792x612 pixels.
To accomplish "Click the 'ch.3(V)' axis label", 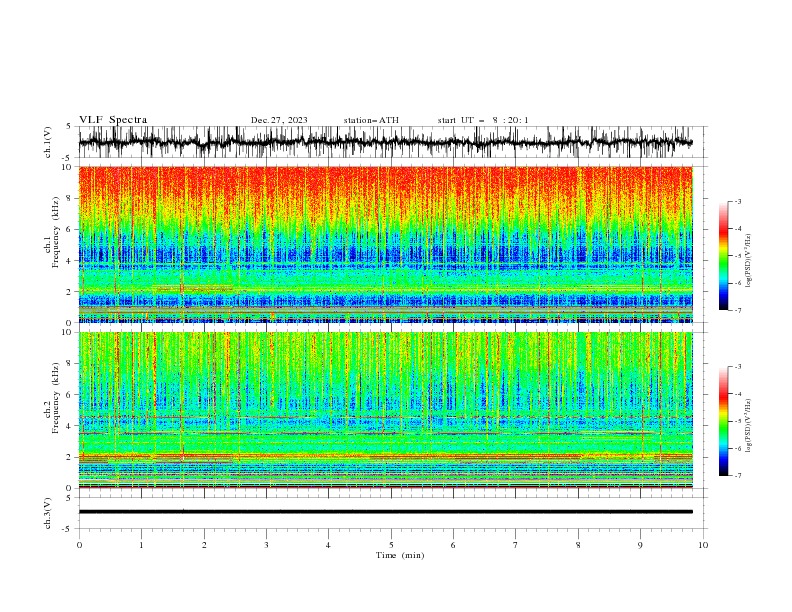I will click(48, 513).
